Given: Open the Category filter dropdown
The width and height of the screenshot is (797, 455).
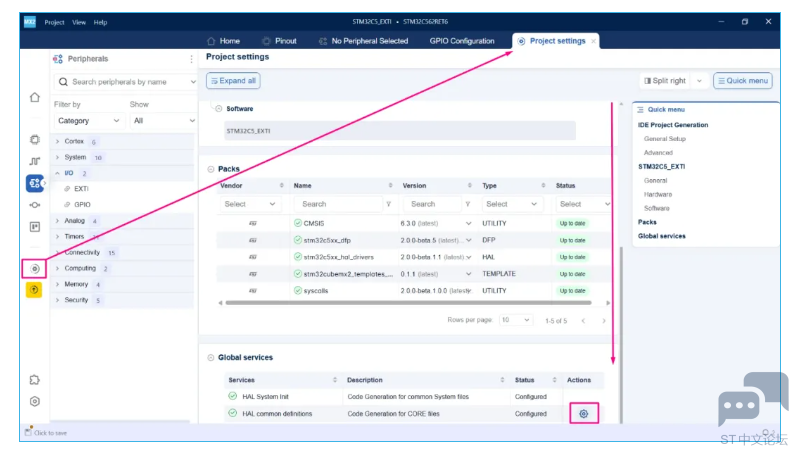Looking at the screenshot, I should pos(88,120).
